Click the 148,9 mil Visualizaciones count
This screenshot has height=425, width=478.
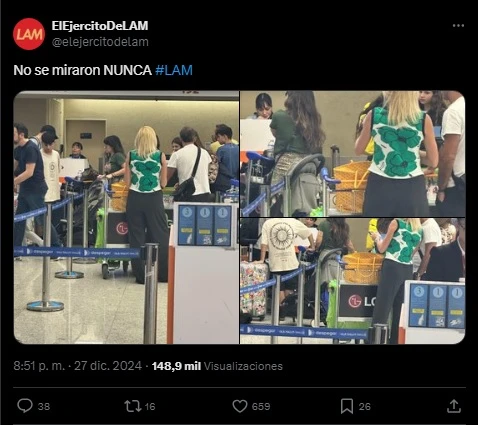click(x=217, y=366)
